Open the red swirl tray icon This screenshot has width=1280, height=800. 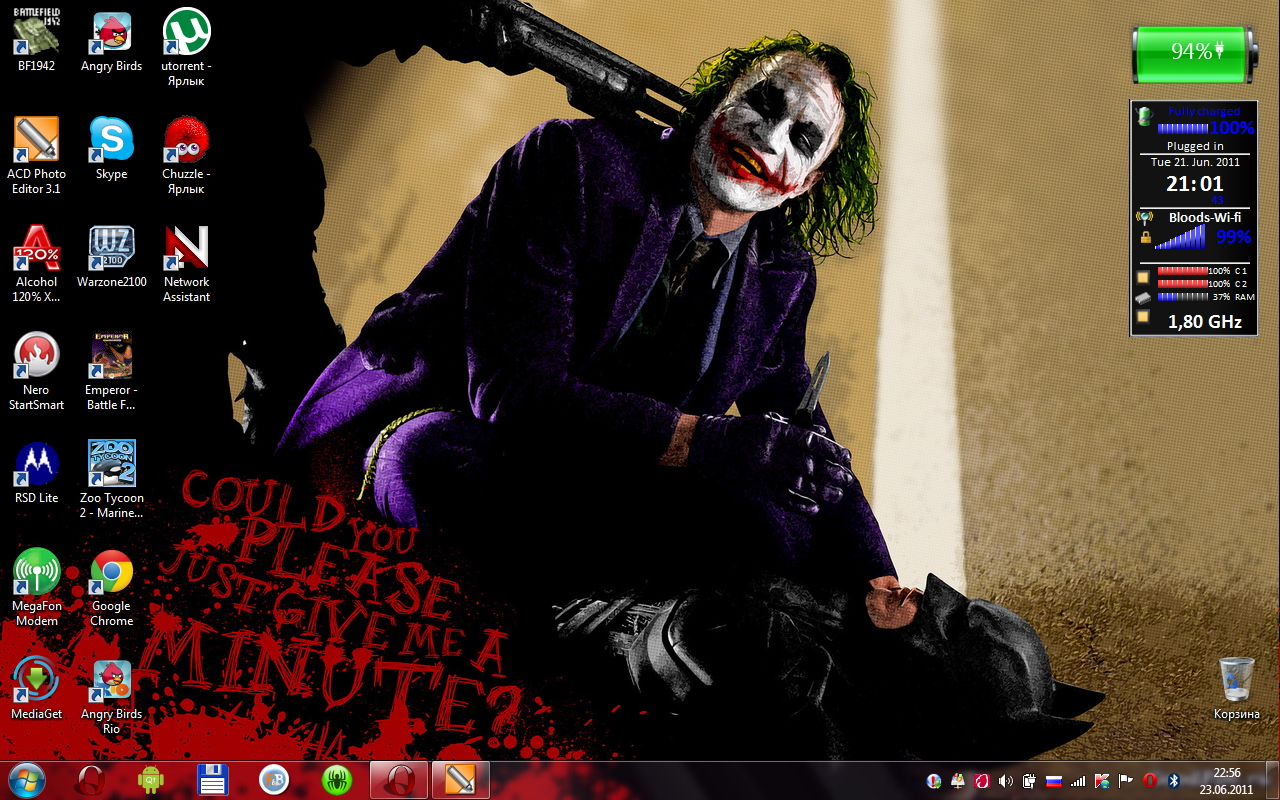(x=982, y=780)
